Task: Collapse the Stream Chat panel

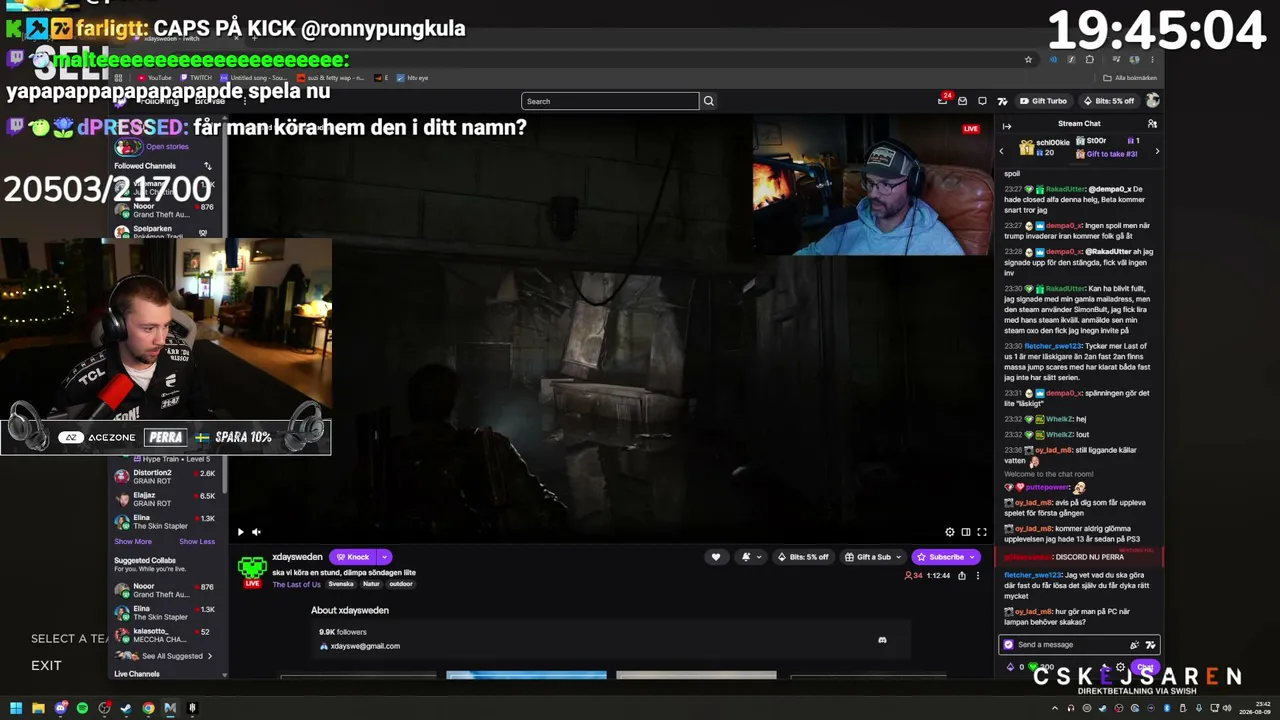Action: click(x=1007, y=125)
